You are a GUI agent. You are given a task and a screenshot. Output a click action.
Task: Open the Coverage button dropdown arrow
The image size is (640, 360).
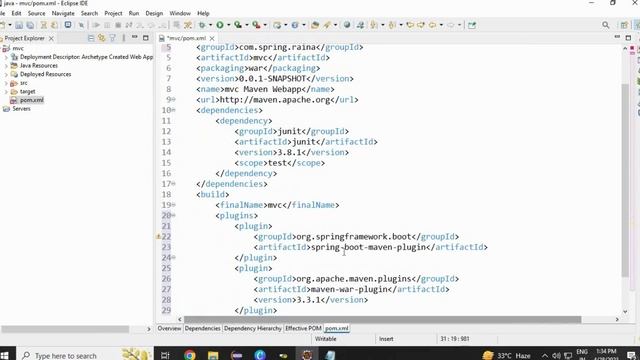(x=247, y=25)
